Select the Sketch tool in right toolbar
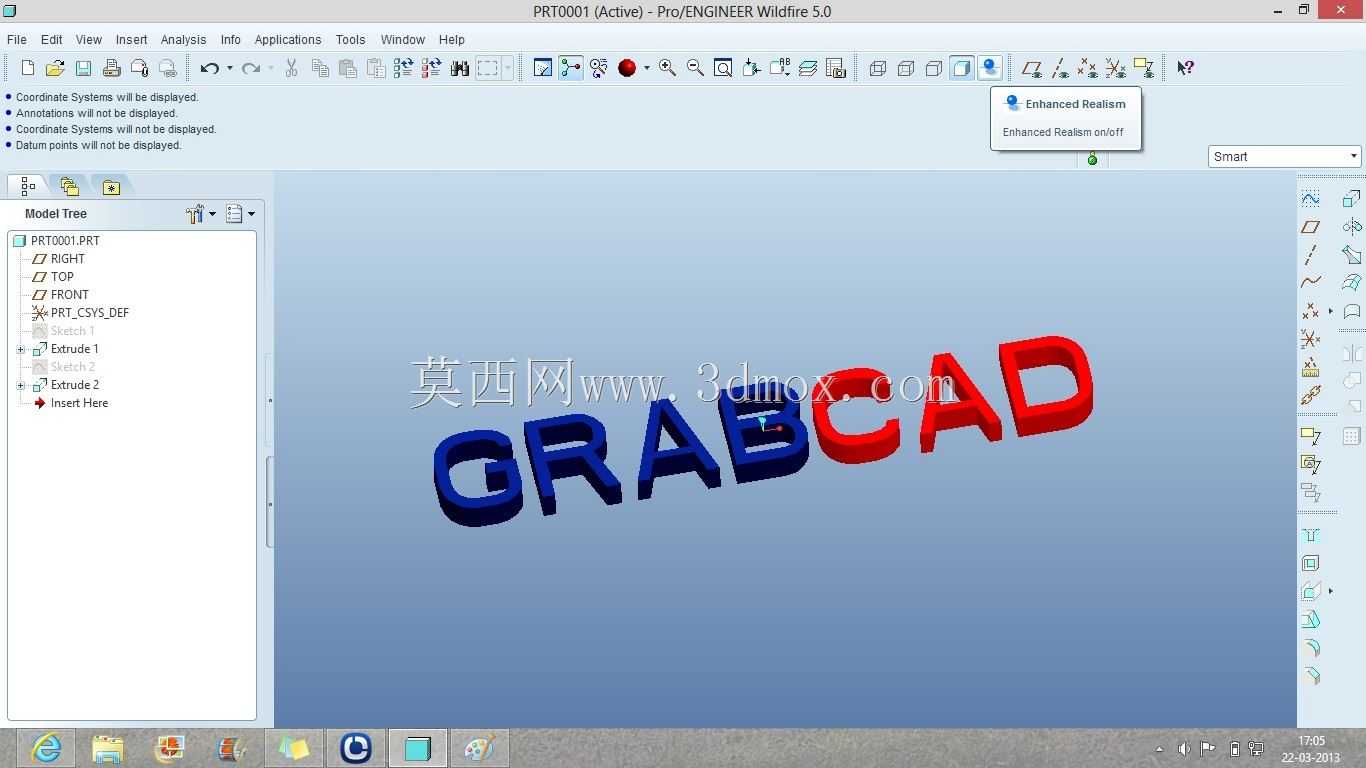Screen dimensions: 1366x768 coord(1311,199)
